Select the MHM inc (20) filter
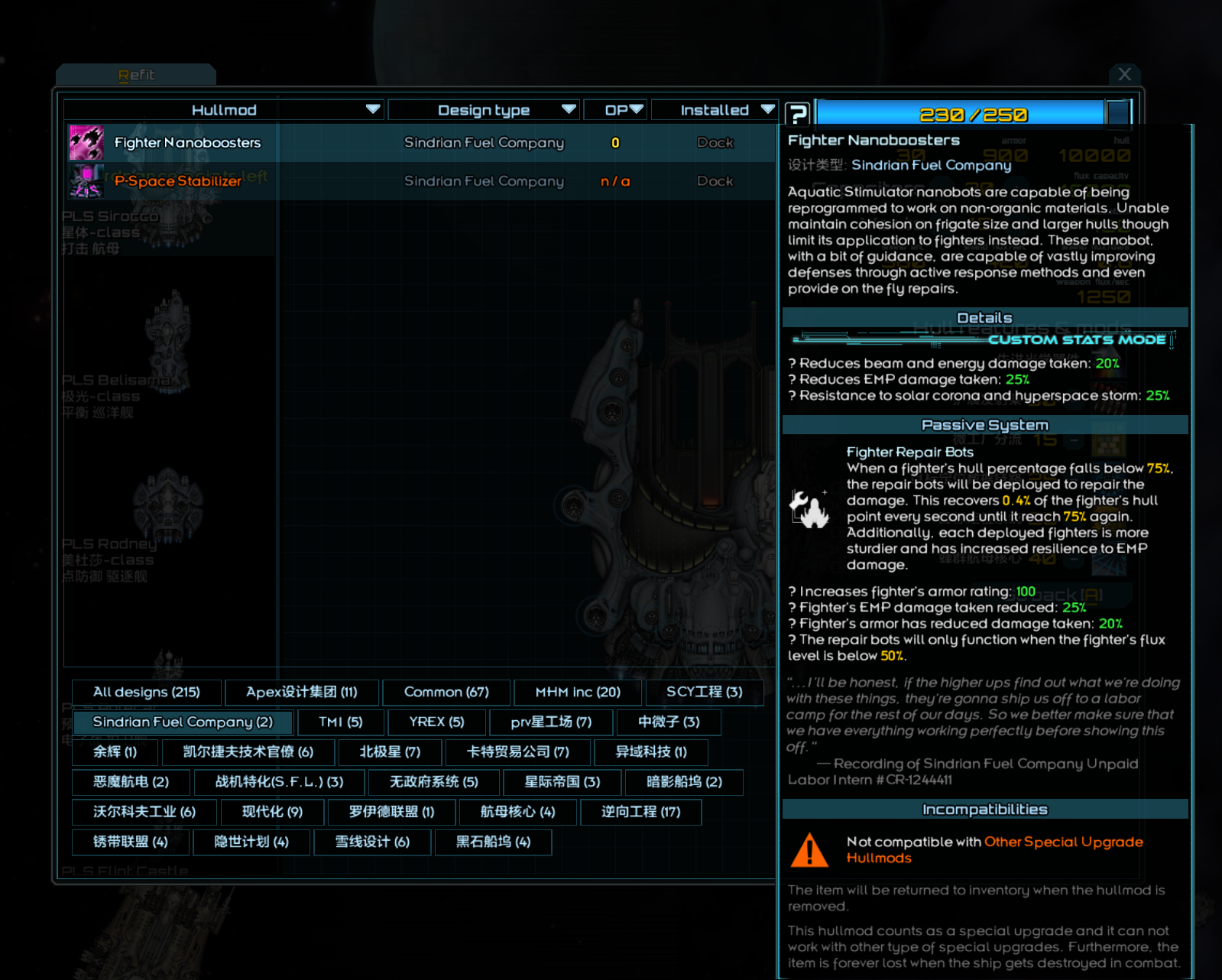1222x980 pixels. click(578, 692)
